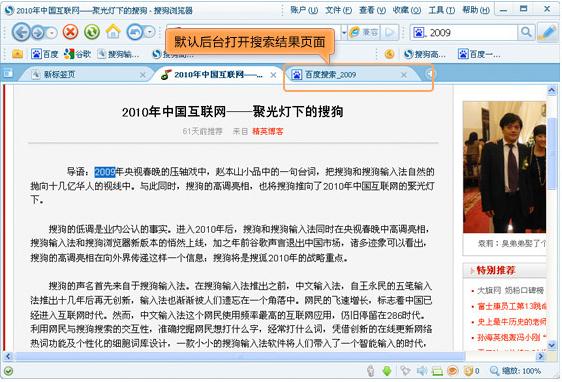
Task: Open the 富士康员工第13跳 link
Action: point(512,306)
